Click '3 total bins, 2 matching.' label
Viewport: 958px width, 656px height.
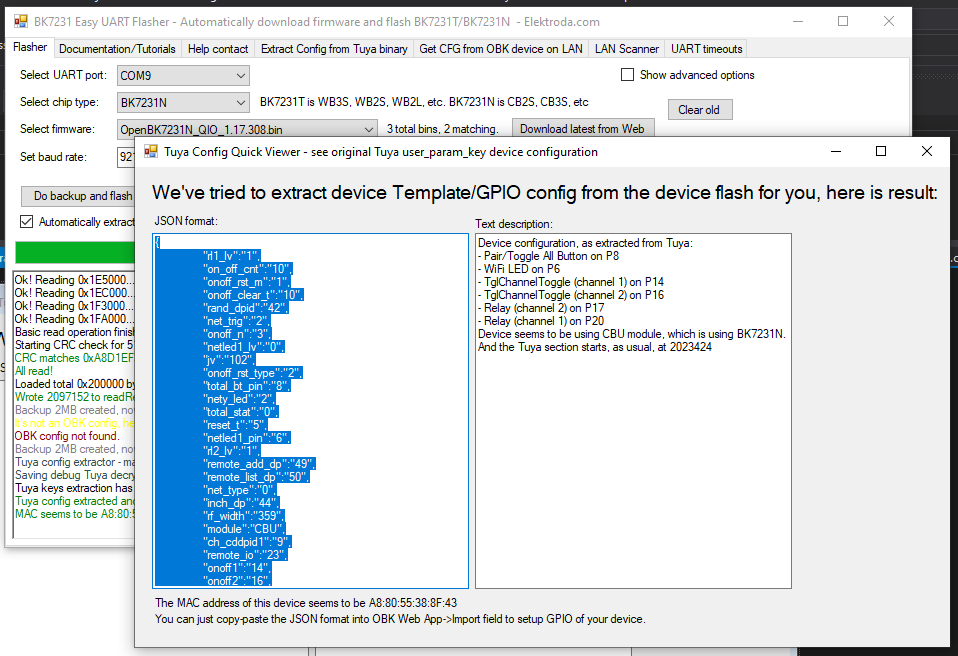[x=442, y=129]
